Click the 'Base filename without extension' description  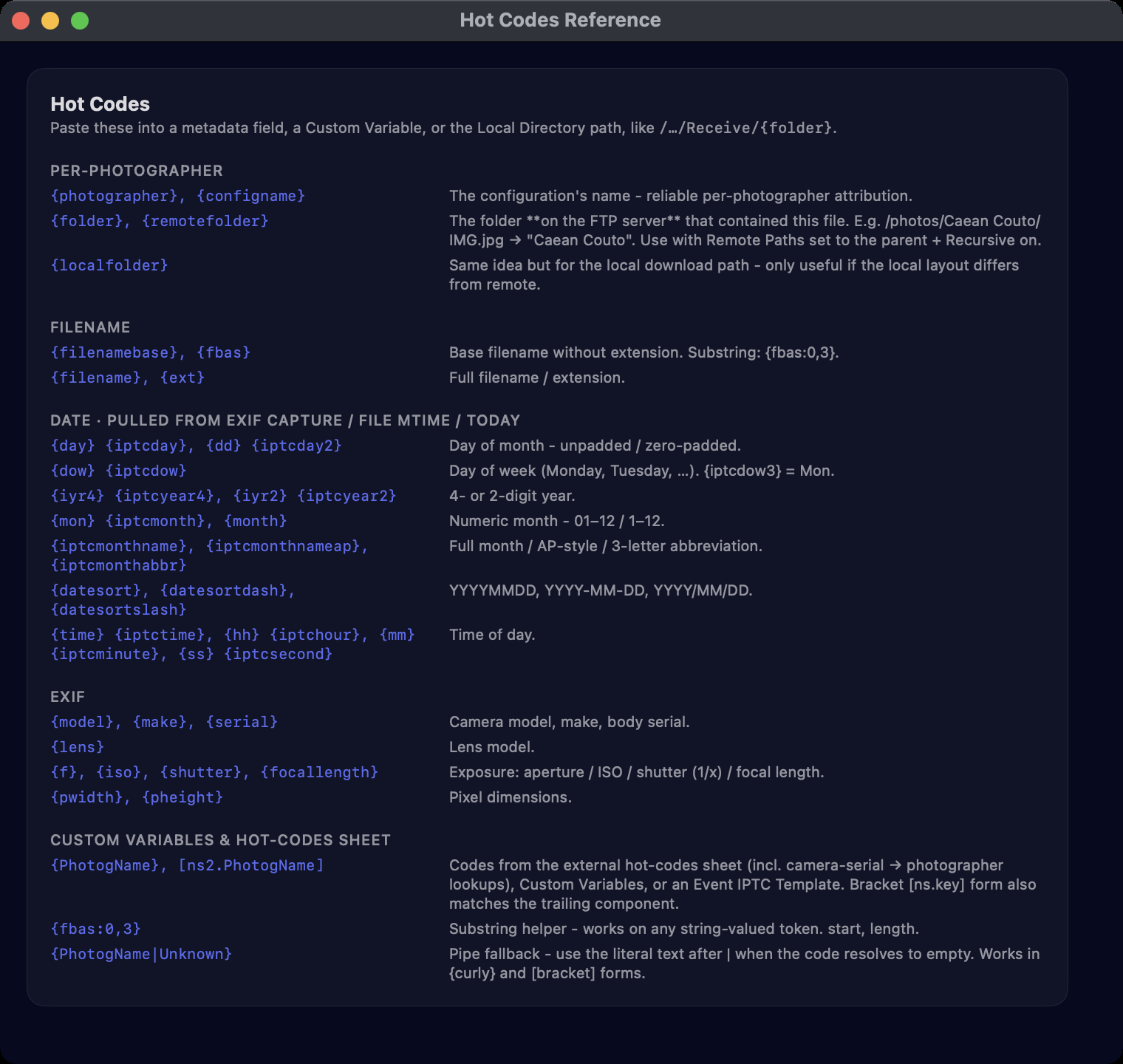click(x=644, y=352)
